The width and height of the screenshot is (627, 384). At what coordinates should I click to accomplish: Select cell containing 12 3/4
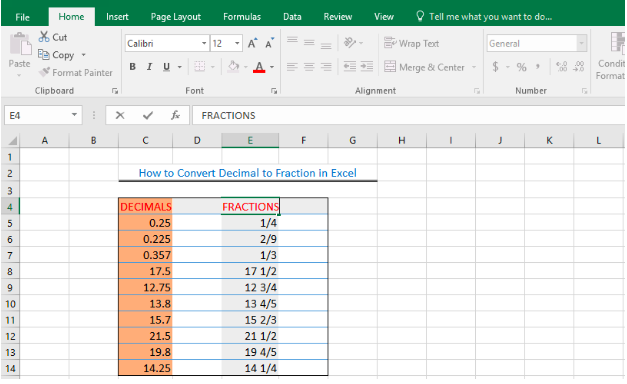[250, 288]
